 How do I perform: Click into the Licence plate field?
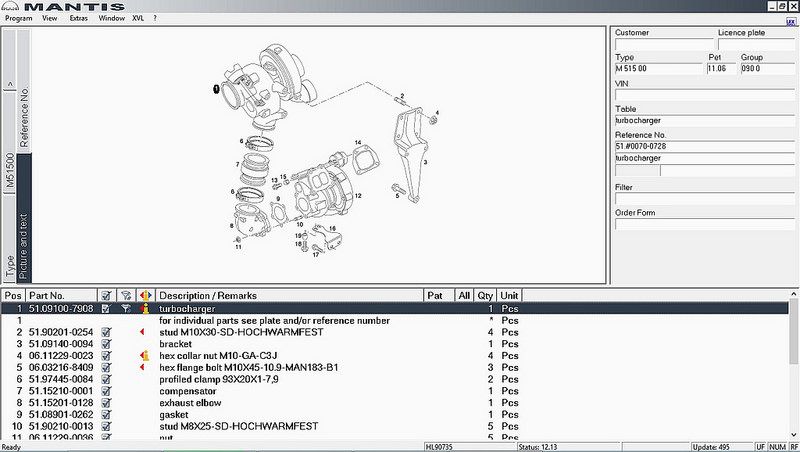756,44
